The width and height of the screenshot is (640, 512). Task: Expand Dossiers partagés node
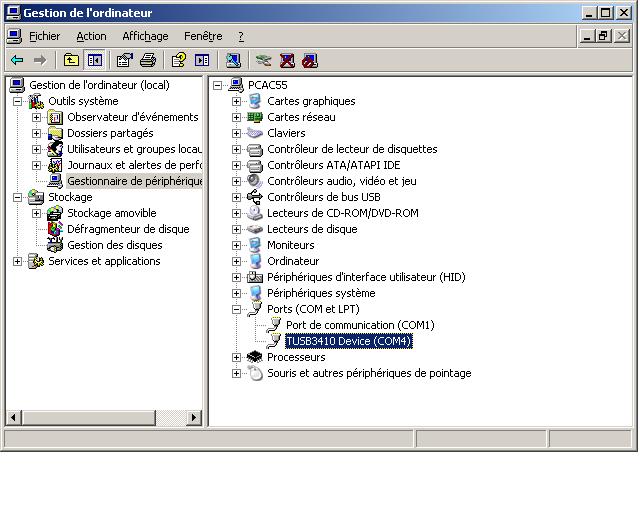(x=36, y=133)
